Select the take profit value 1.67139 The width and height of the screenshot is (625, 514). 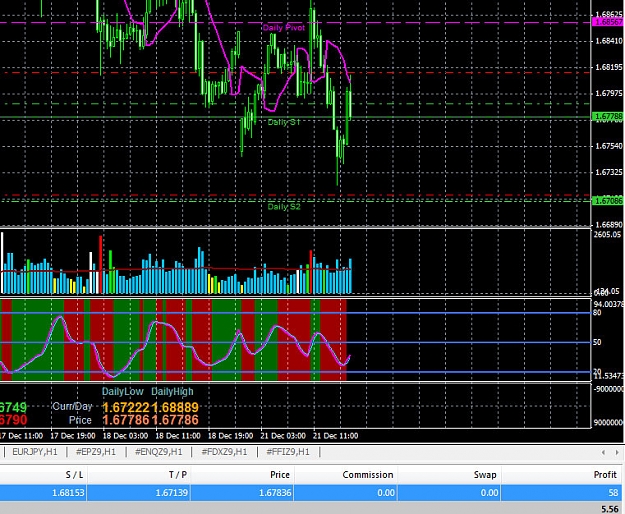point(172,493)
